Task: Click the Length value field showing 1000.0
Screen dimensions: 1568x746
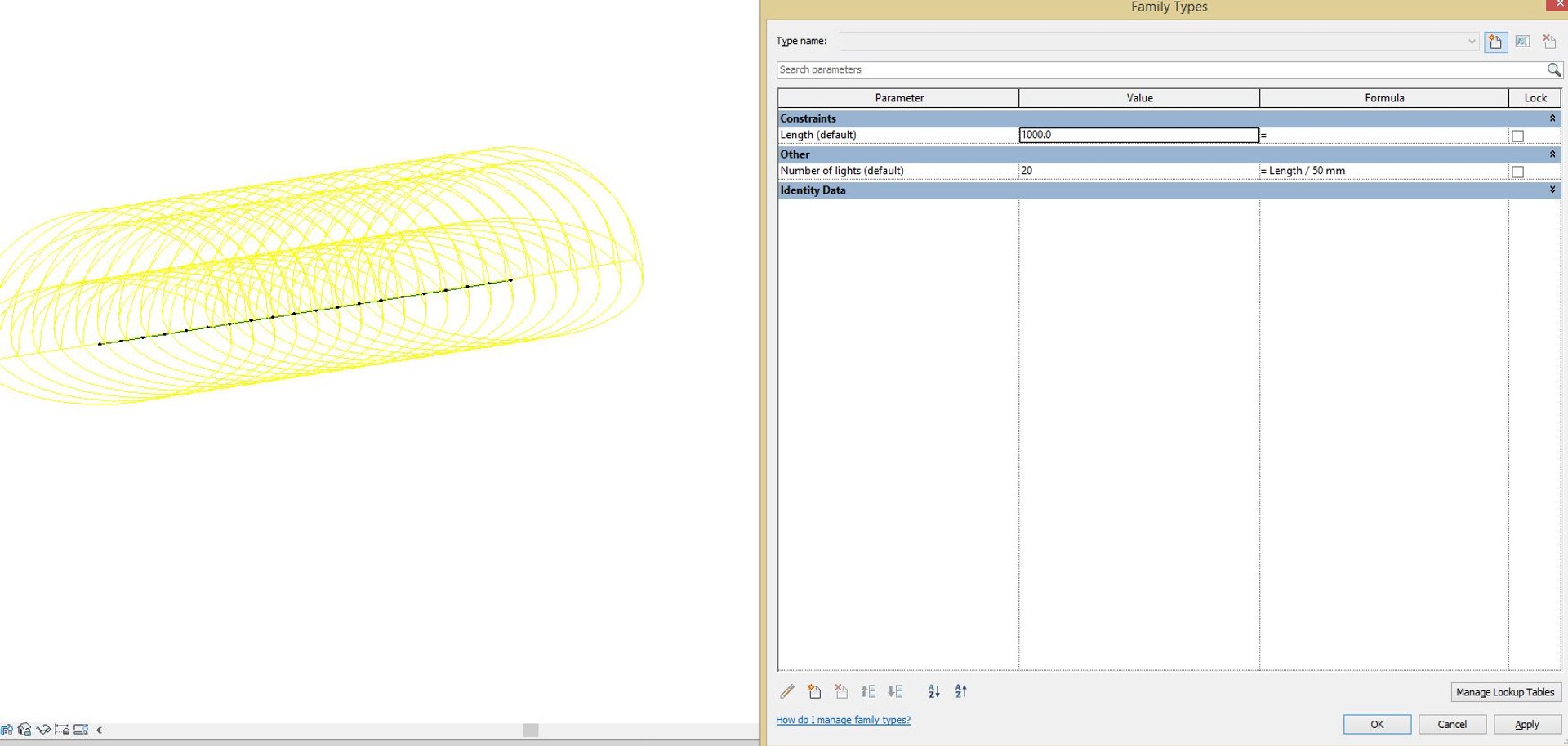Action: pos(1139,136)
